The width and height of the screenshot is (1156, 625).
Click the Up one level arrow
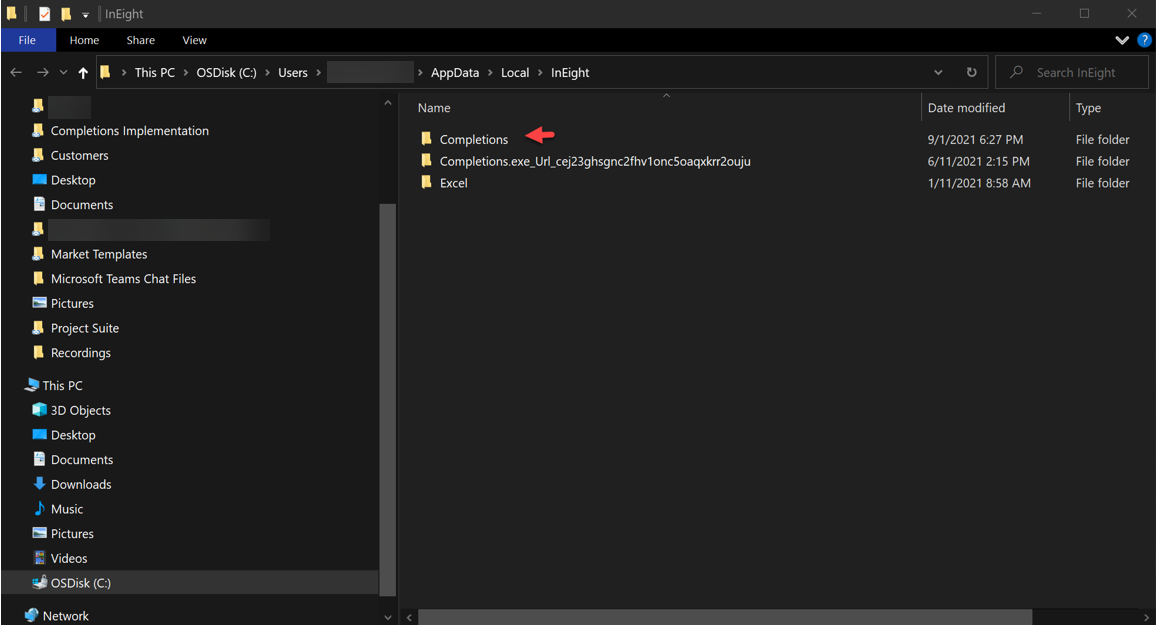[x=83, y=73]
